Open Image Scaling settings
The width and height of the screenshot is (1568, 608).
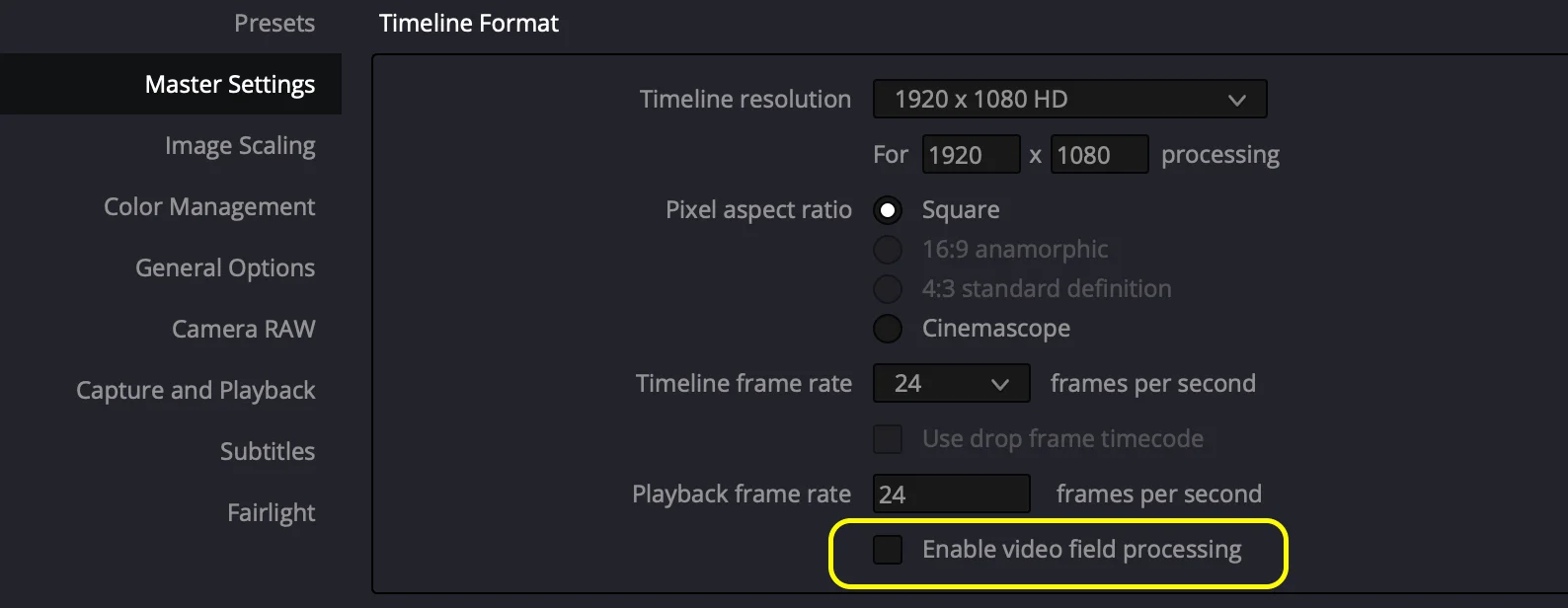click(x=240, y=146)
